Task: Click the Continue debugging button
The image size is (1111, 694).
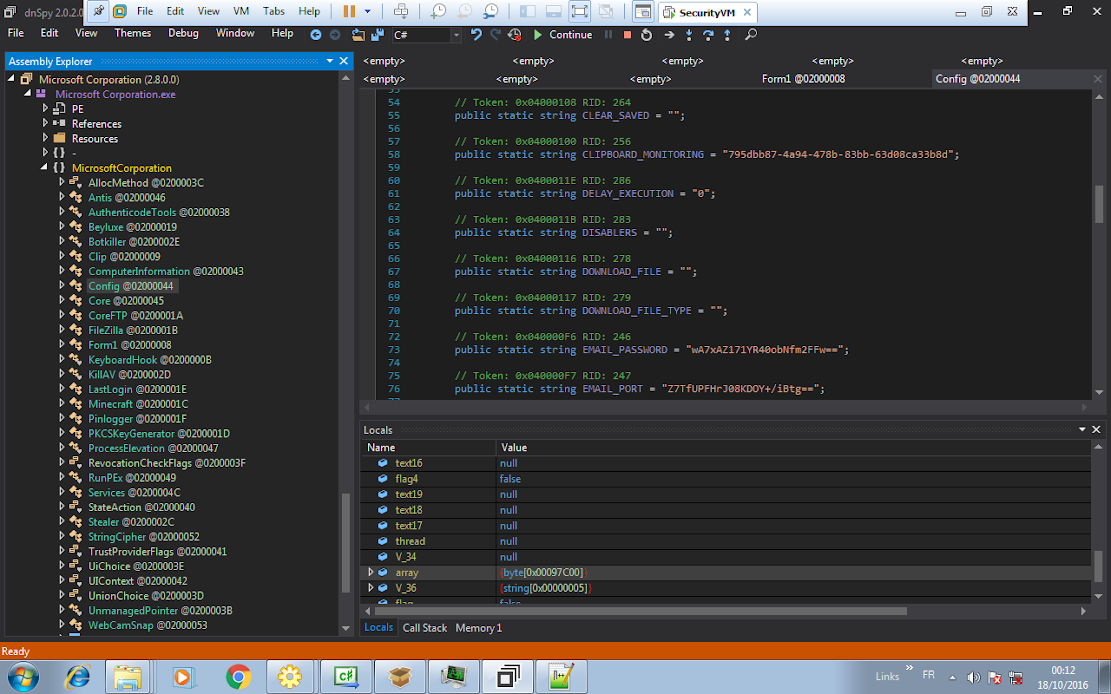Action: click(x=562, y=34)
